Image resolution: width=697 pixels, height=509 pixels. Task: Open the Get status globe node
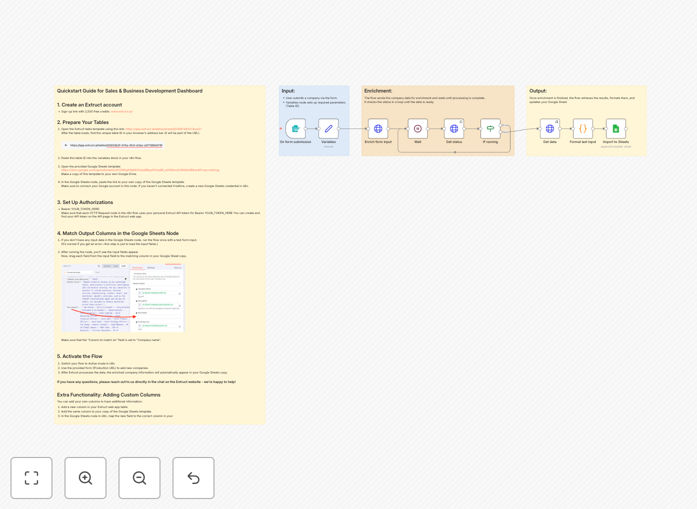tap(454, 129)
